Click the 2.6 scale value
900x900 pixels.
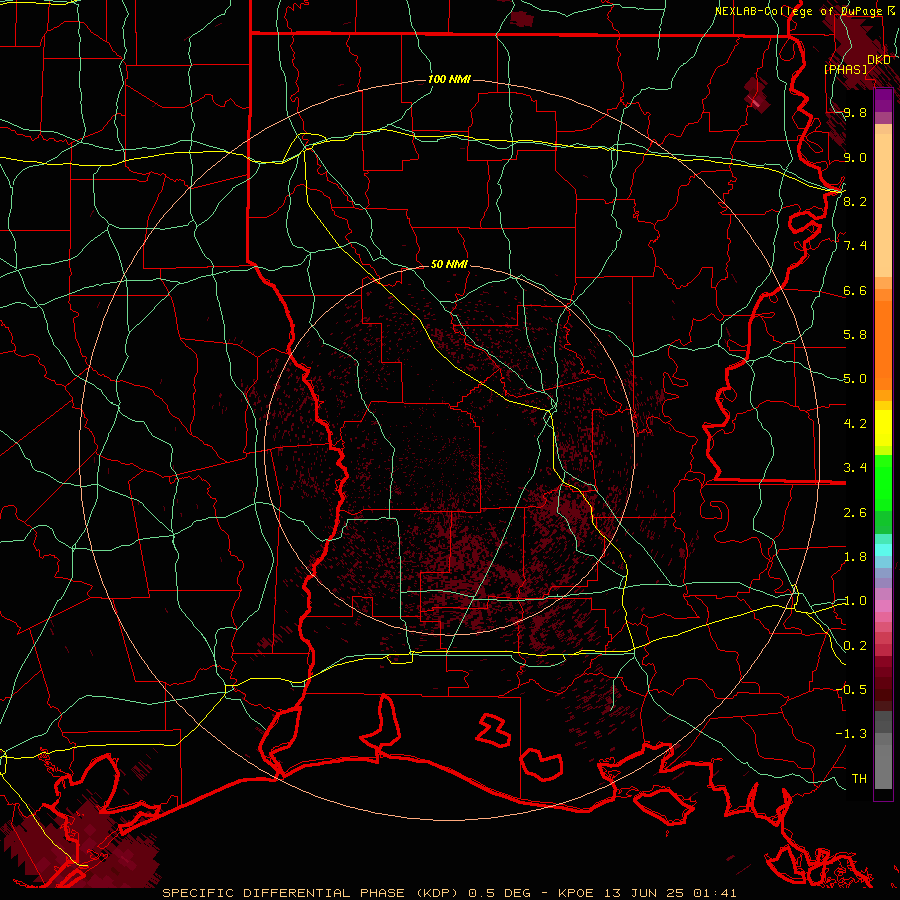tap(855, 513)
